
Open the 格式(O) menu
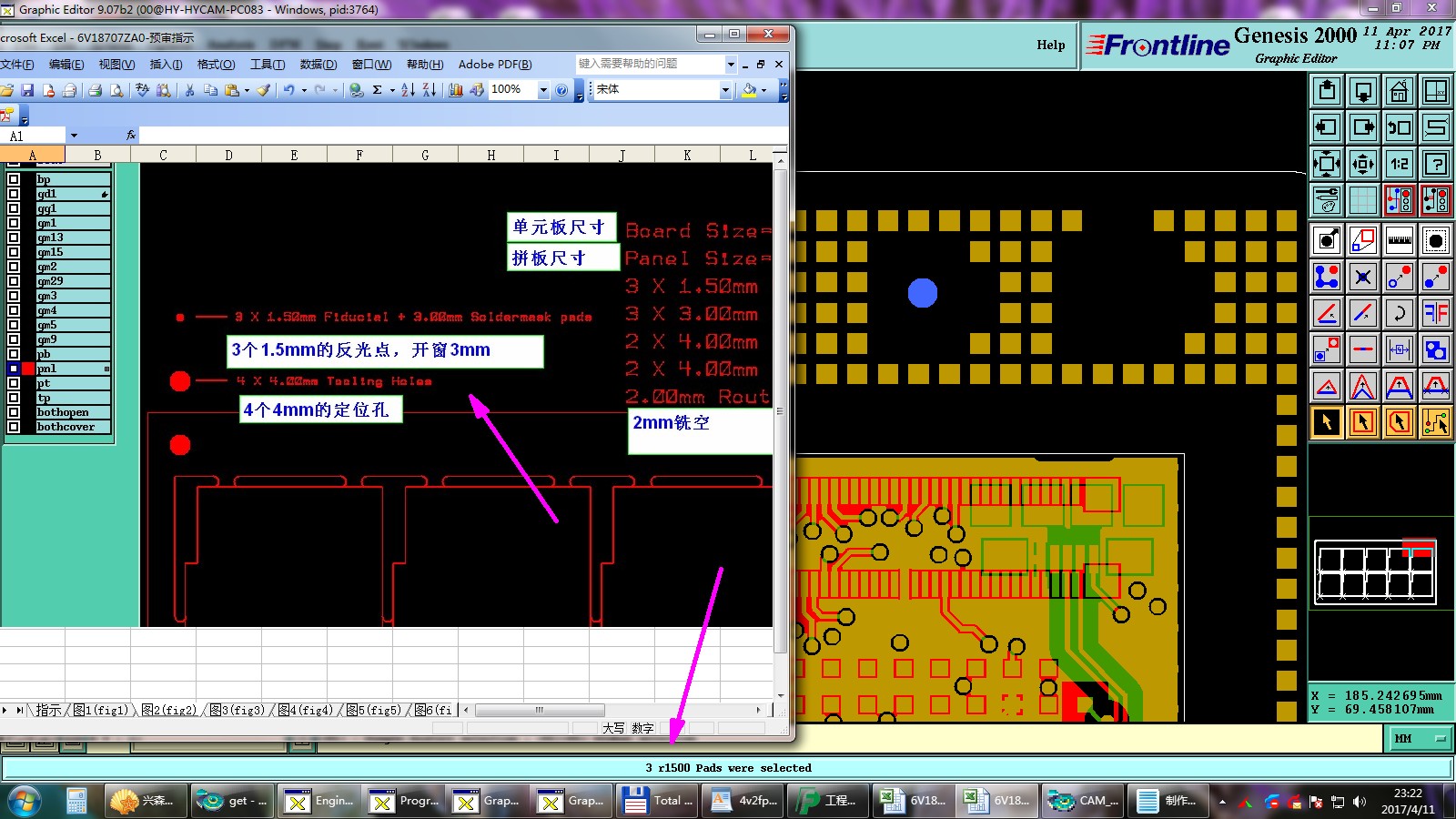tap(216, 65)
